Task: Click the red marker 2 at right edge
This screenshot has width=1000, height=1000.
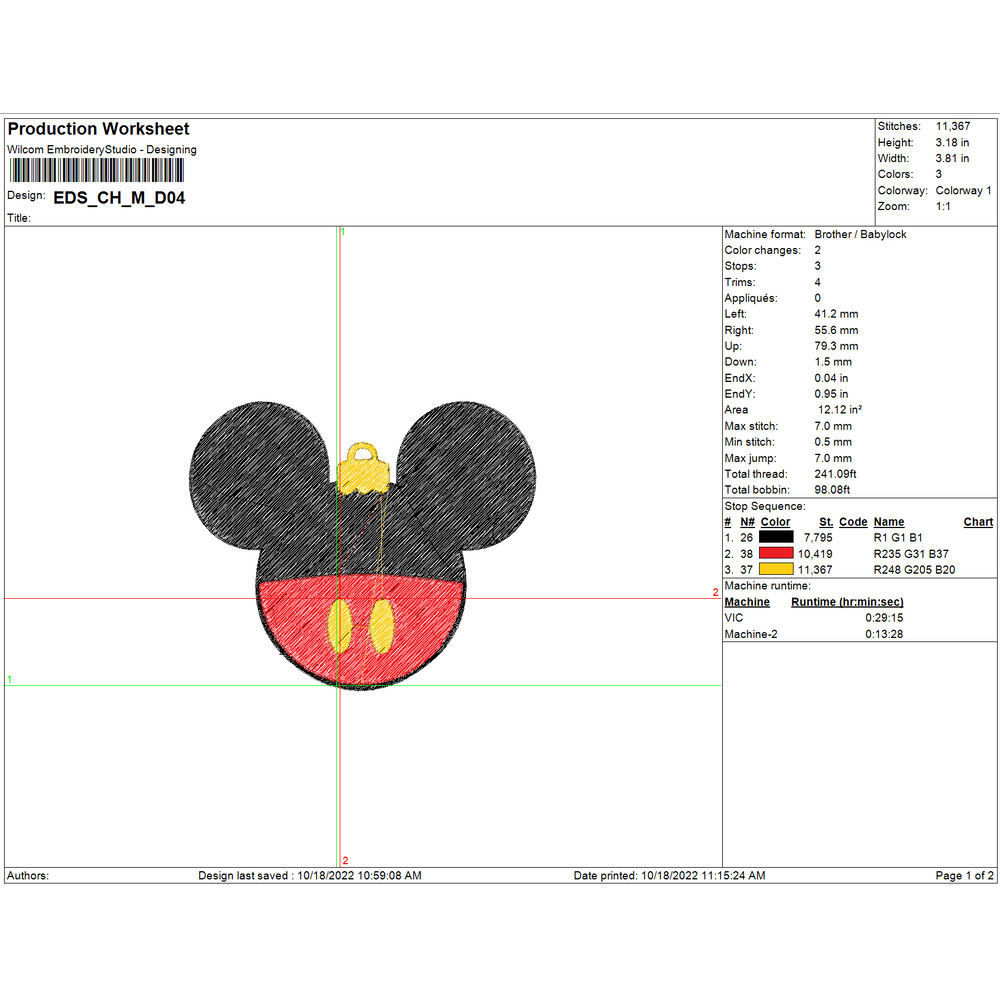Action: tap(715, 592)
